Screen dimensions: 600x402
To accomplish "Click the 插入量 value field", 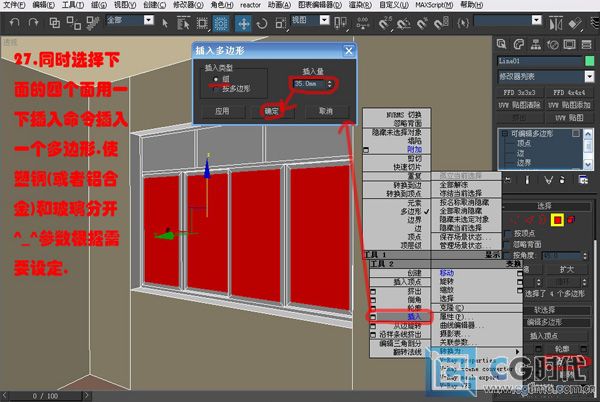I will click(x=309, y=84).
